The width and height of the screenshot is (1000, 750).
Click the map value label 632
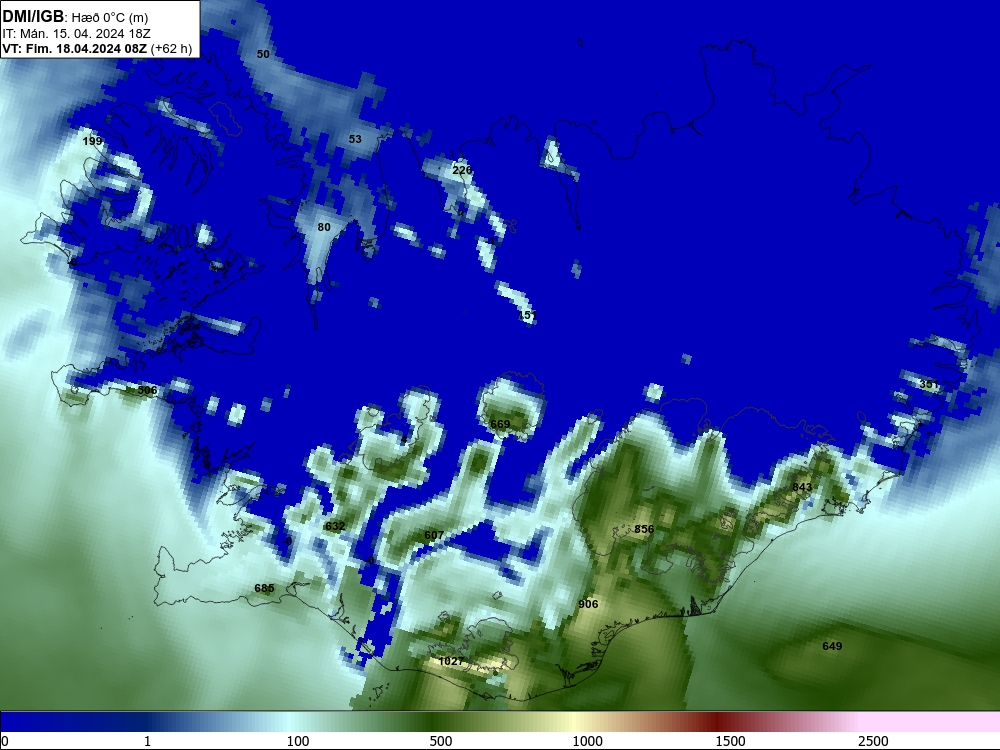click(x=335, y=526)
